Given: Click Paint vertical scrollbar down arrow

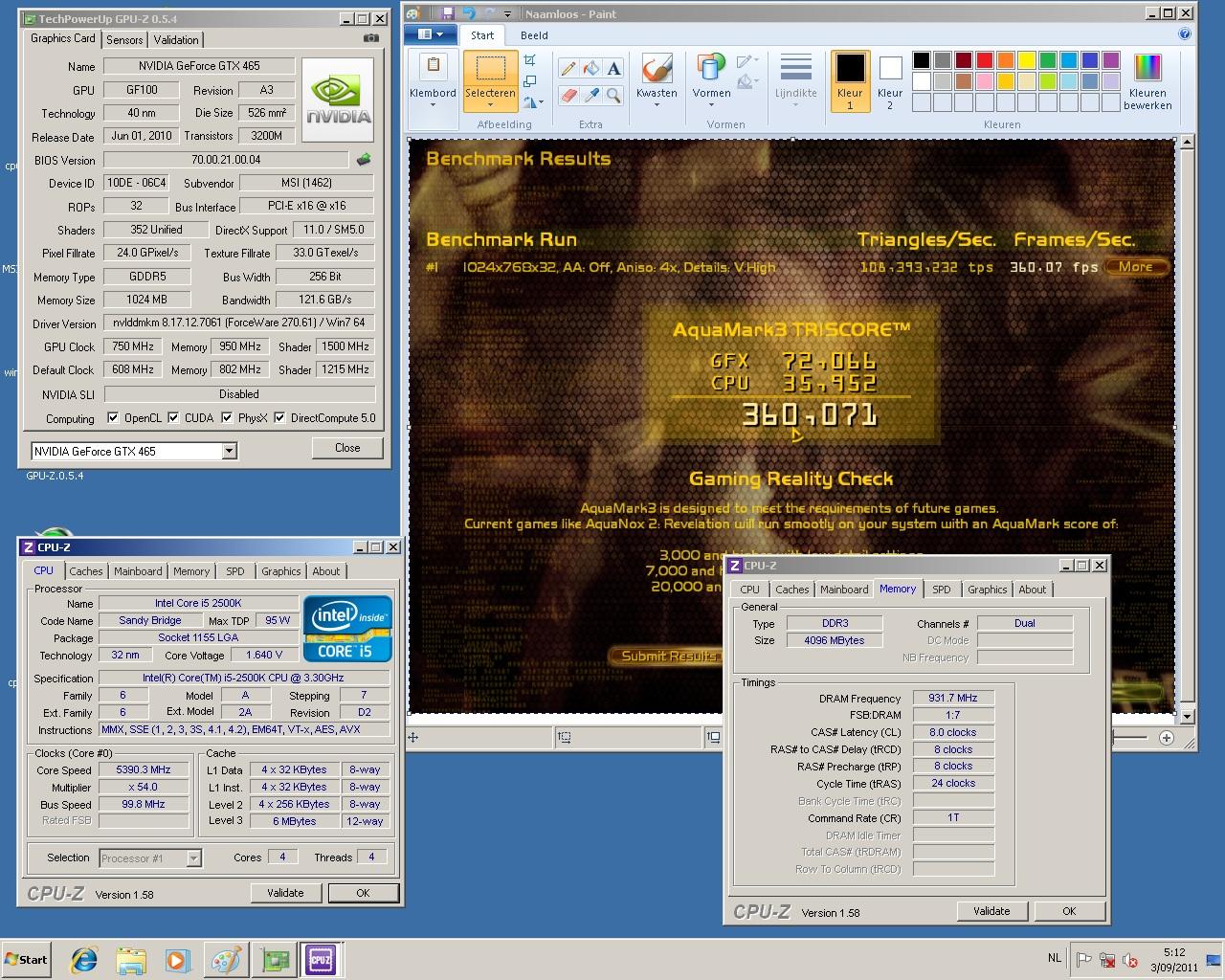Looking at the screenshot, I should tap(1187, 716).
